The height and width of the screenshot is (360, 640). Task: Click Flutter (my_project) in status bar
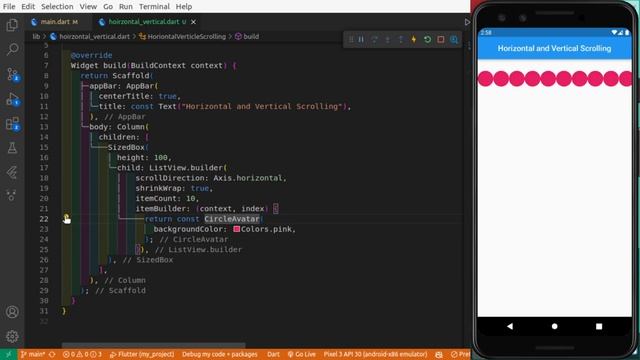[x=142, y=354]
